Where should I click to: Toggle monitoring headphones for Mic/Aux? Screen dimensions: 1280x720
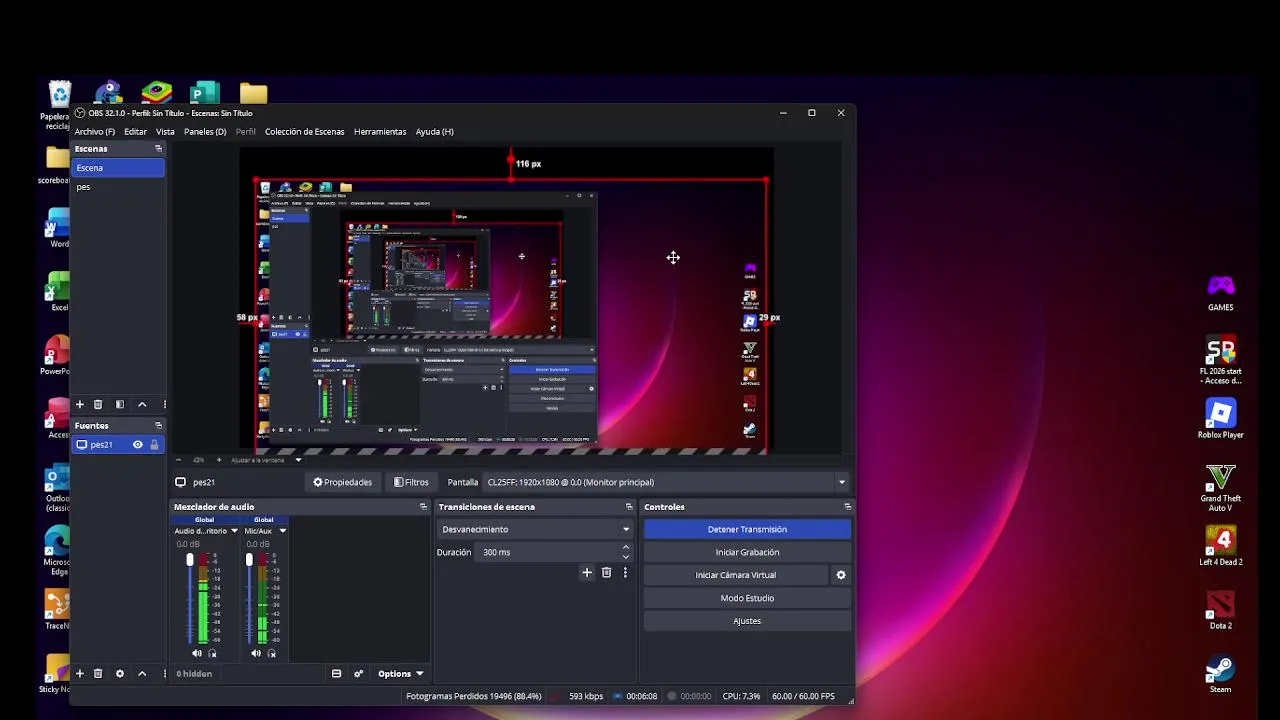271,653
